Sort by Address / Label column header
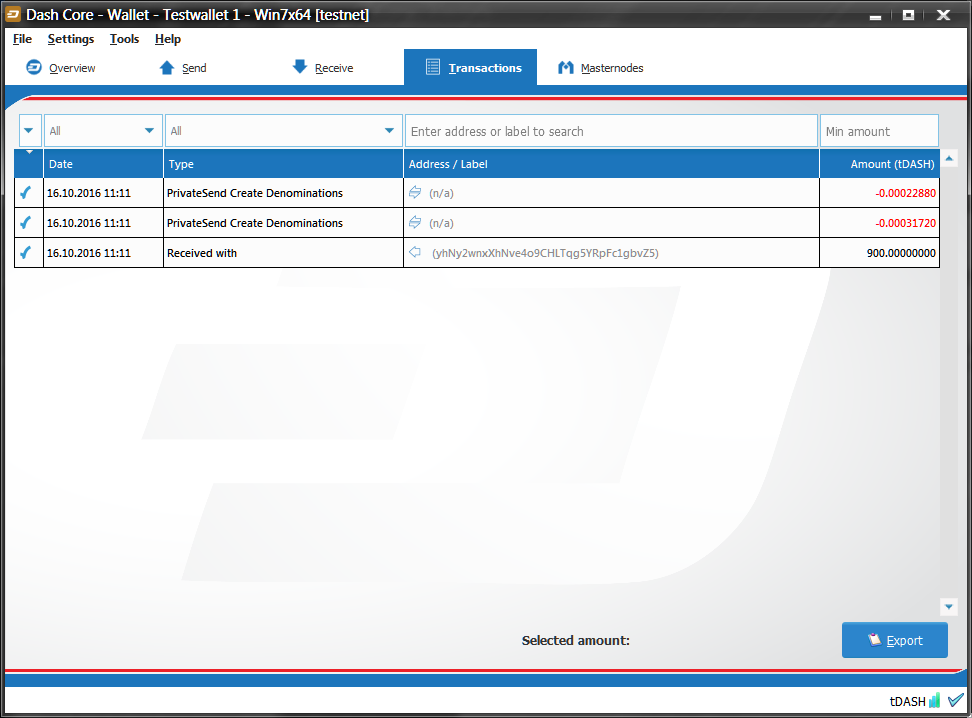 pyautogui.click(x=611, y=164)
